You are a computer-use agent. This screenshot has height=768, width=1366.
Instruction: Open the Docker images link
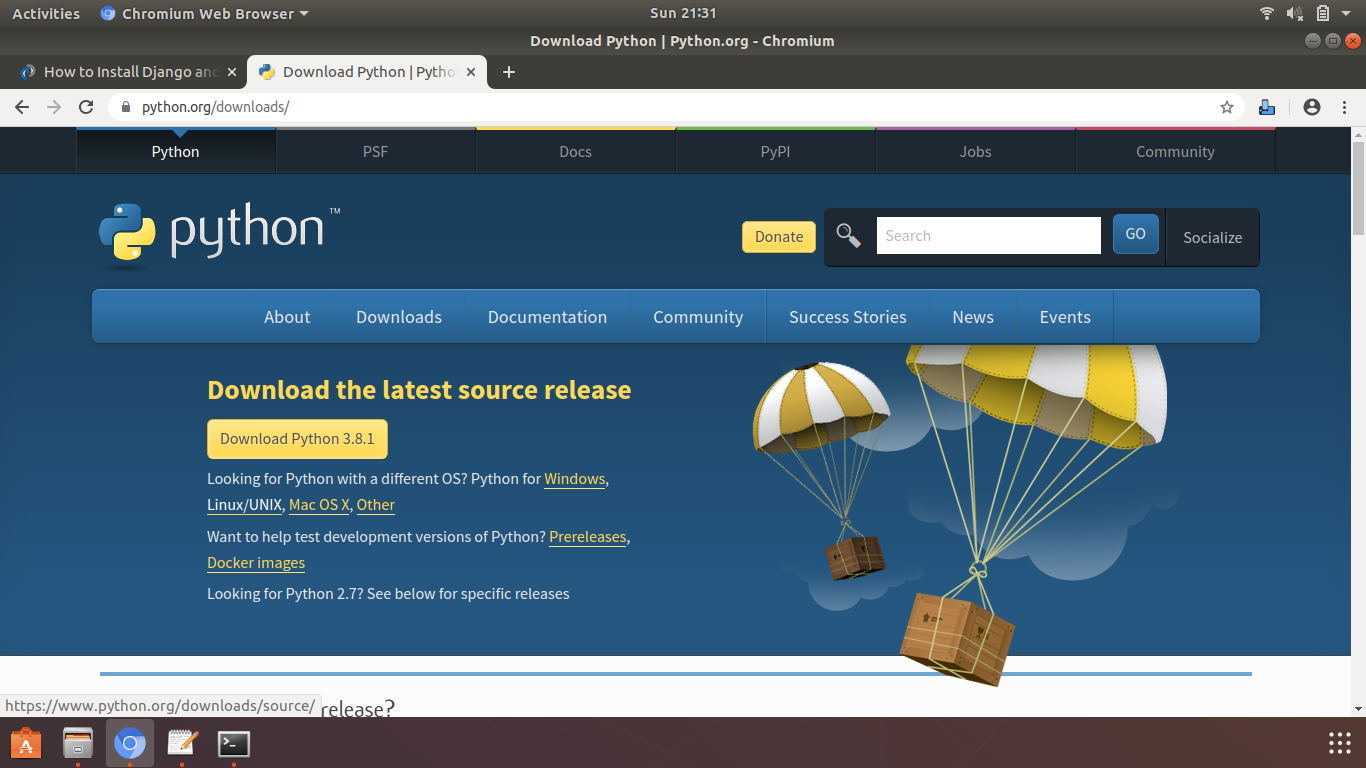coord(256,563)
